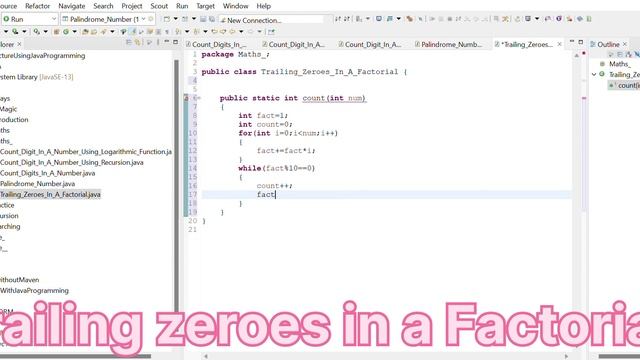640x360 pixels.
Task: Click launch configuration gear settings icon
Action: click(x=151, y=19)
